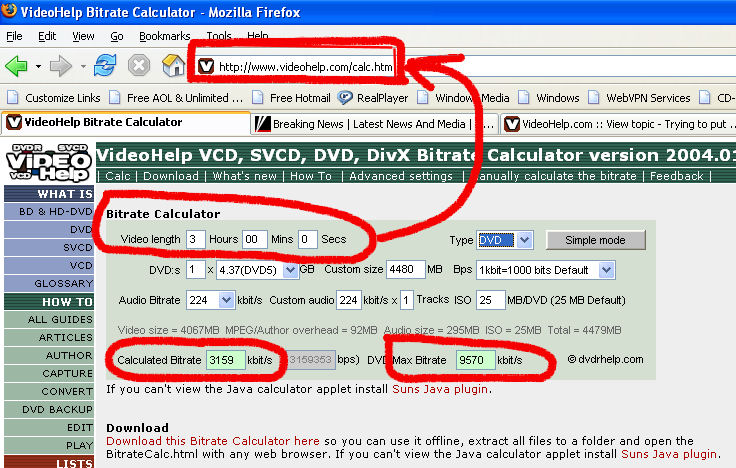
Task: Open the Bookmarks menu
Action: (x=165, y=36)
